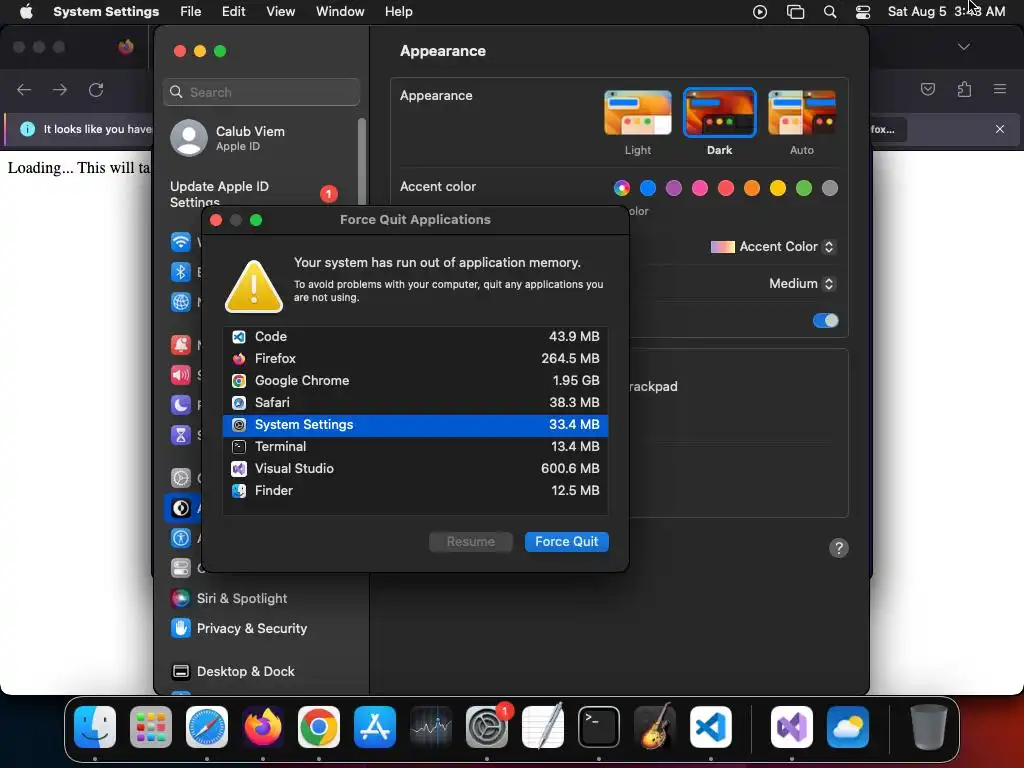
Task: Open App Store from the Dock
Action: click(x=375, y=727)
